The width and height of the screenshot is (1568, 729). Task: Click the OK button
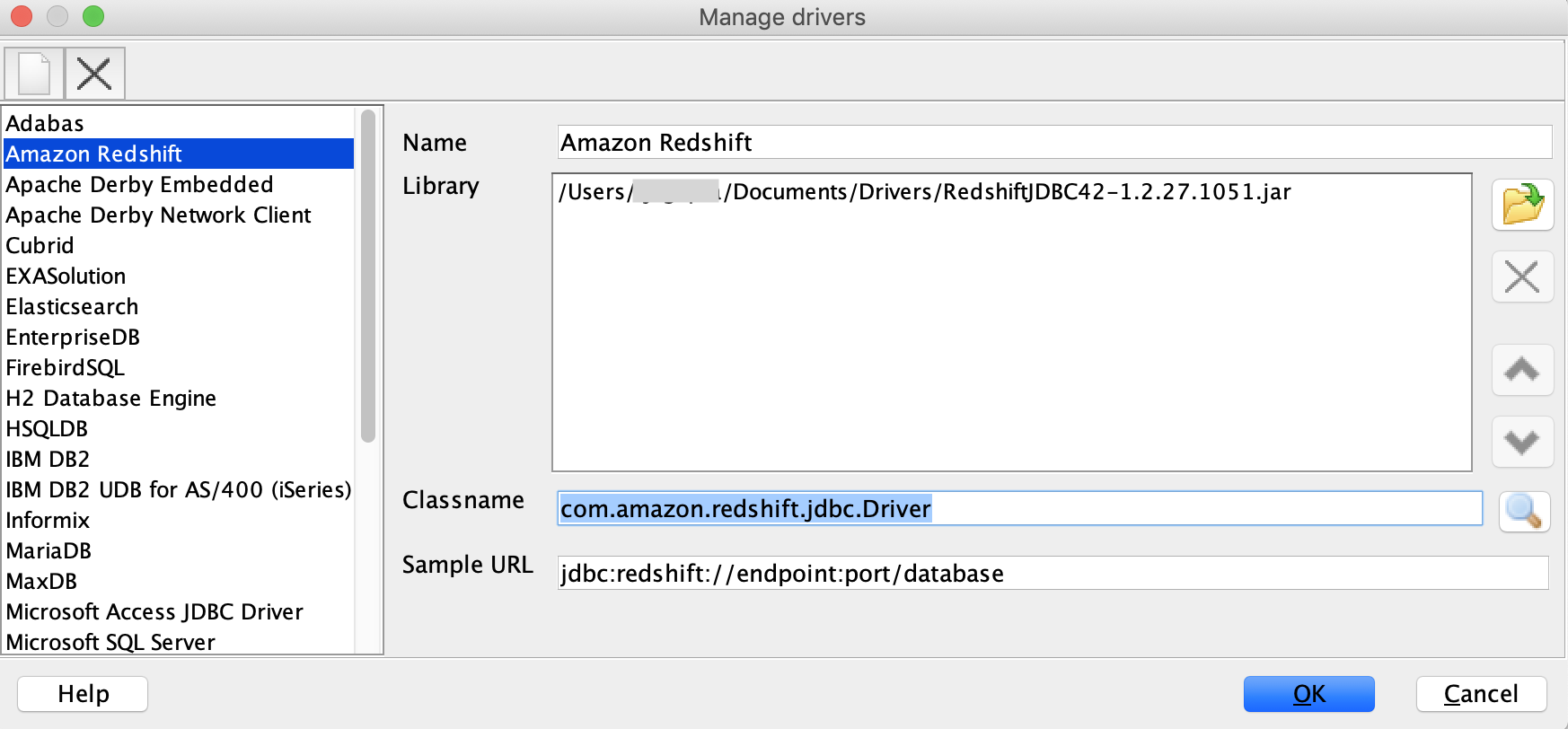(1308, 694)
